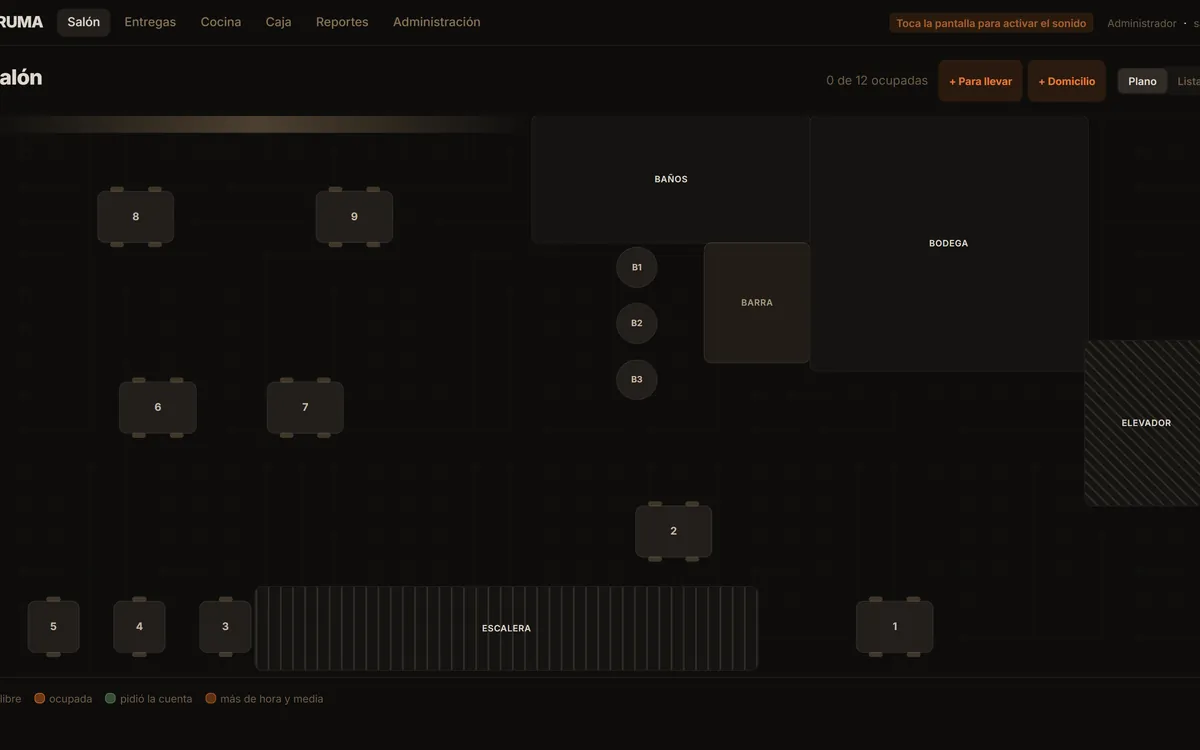Choose bar seat B3

click(637, 379)
